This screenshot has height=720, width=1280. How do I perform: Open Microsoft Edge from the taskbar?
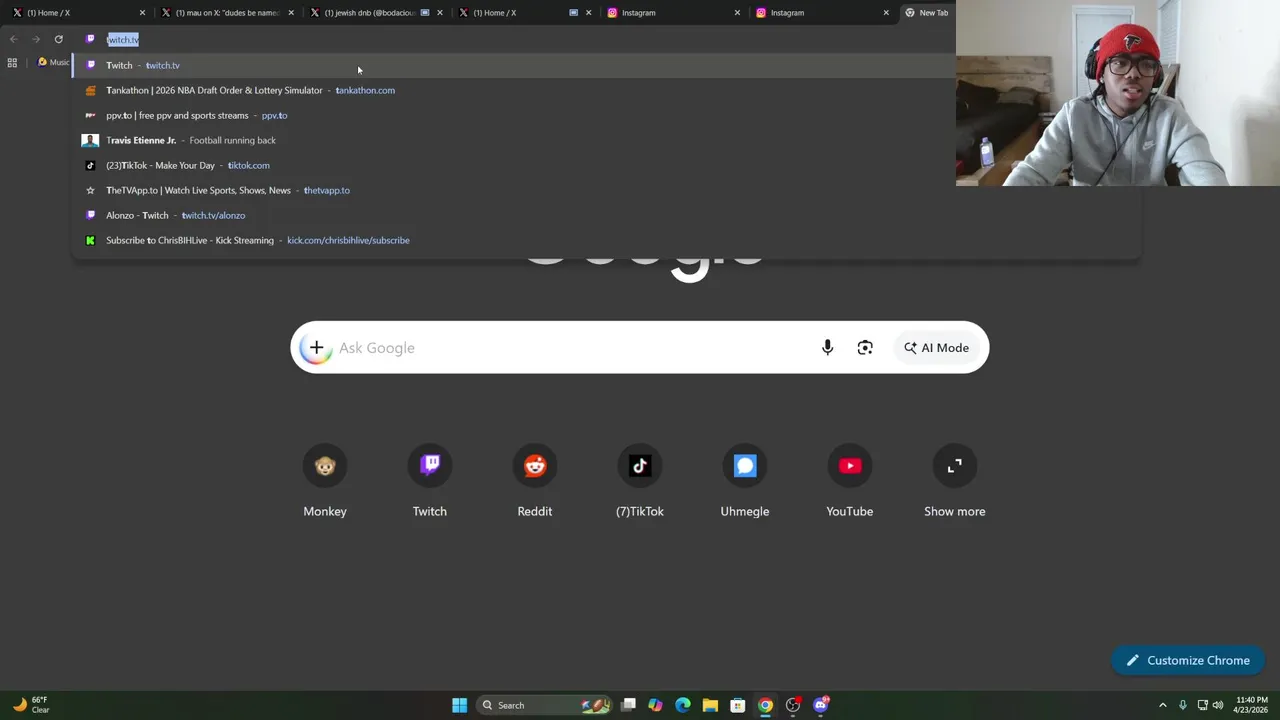click(683, 705)
